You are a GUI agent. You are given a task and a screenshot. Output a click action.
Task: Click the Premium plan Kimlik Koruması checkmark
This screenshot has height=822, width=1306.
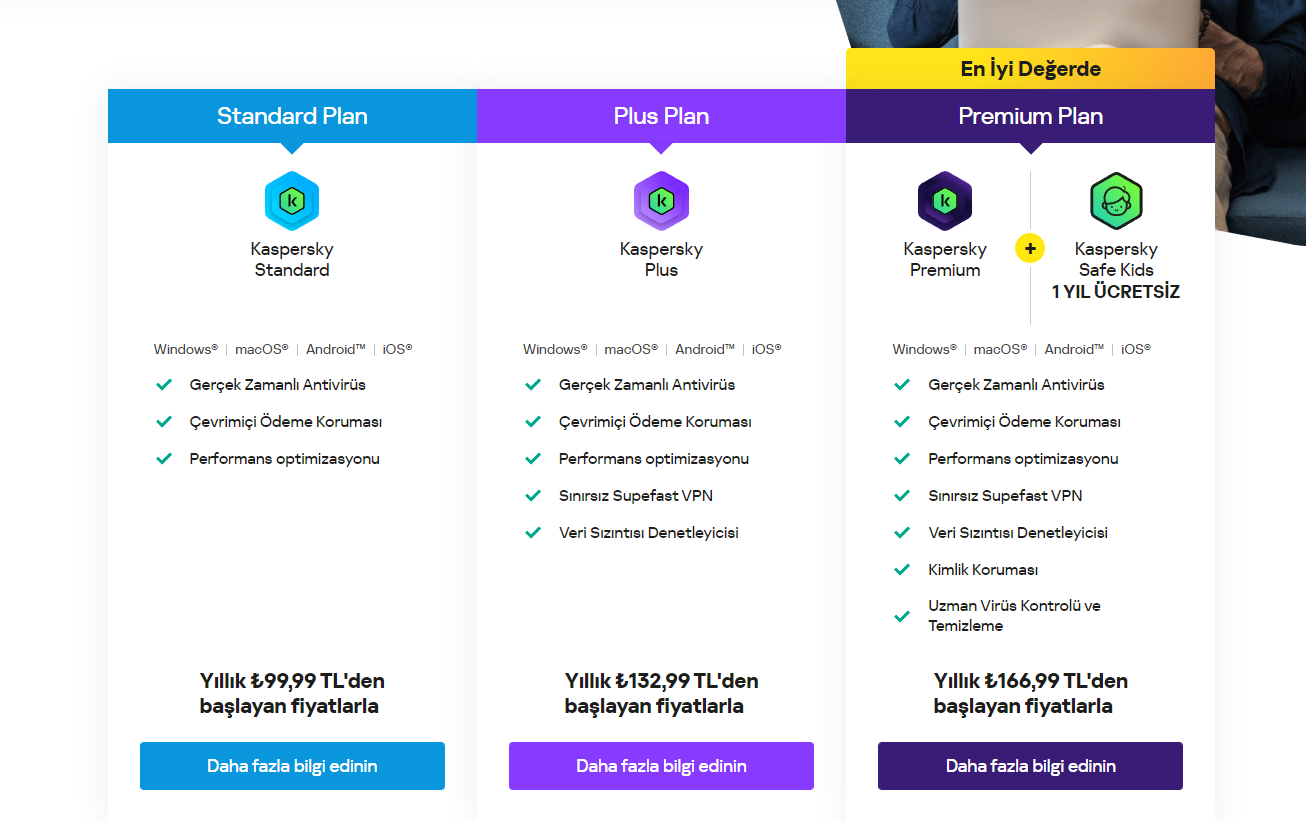click(902, 569)
